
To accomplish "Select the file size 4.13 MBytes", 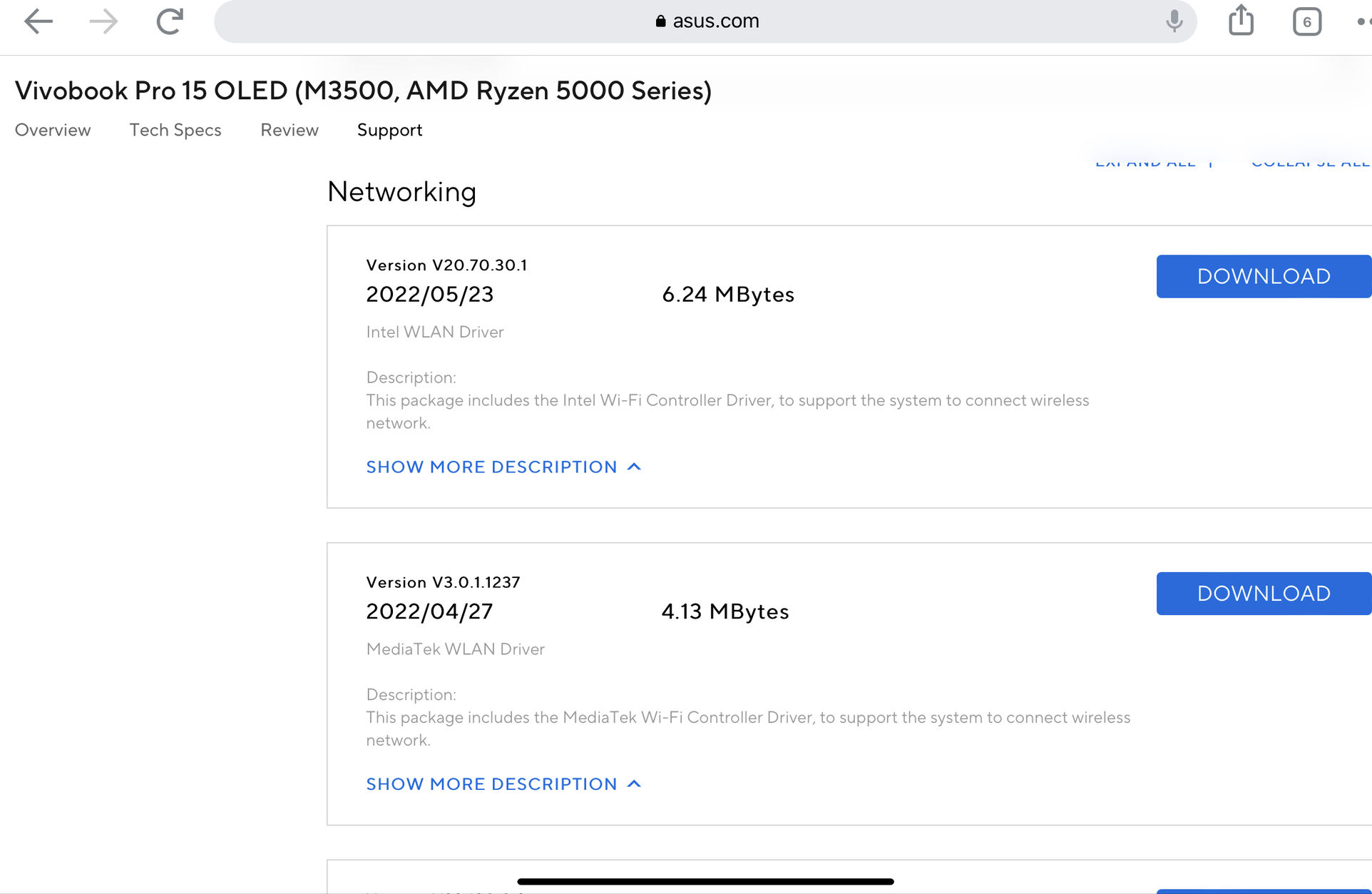I will [x=725, y=611].
